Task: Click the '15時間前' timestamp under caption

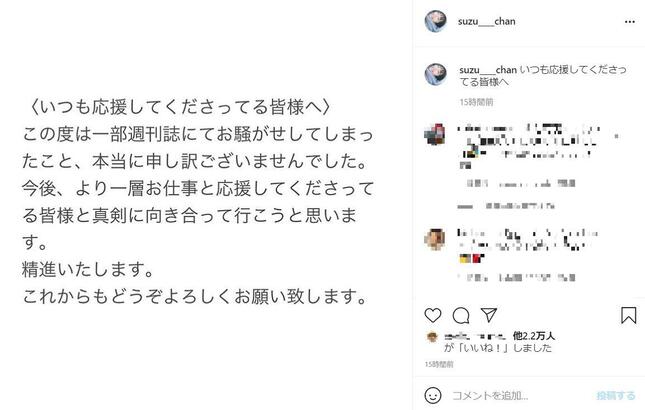Action: pos(476,102)
